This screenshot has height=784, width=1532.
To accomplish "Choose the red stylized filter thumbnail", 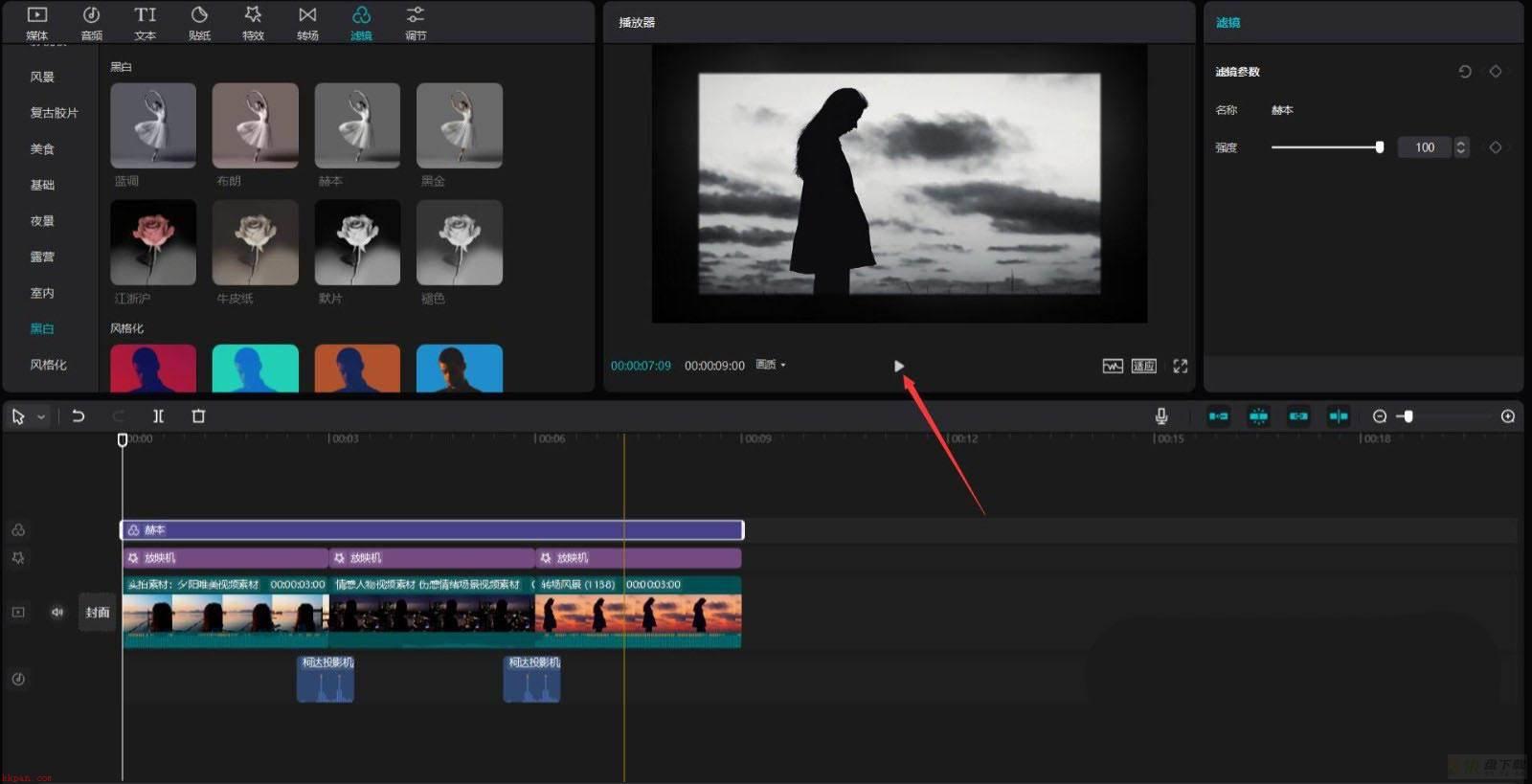I will pyautogui.click(x=153, y=369).
